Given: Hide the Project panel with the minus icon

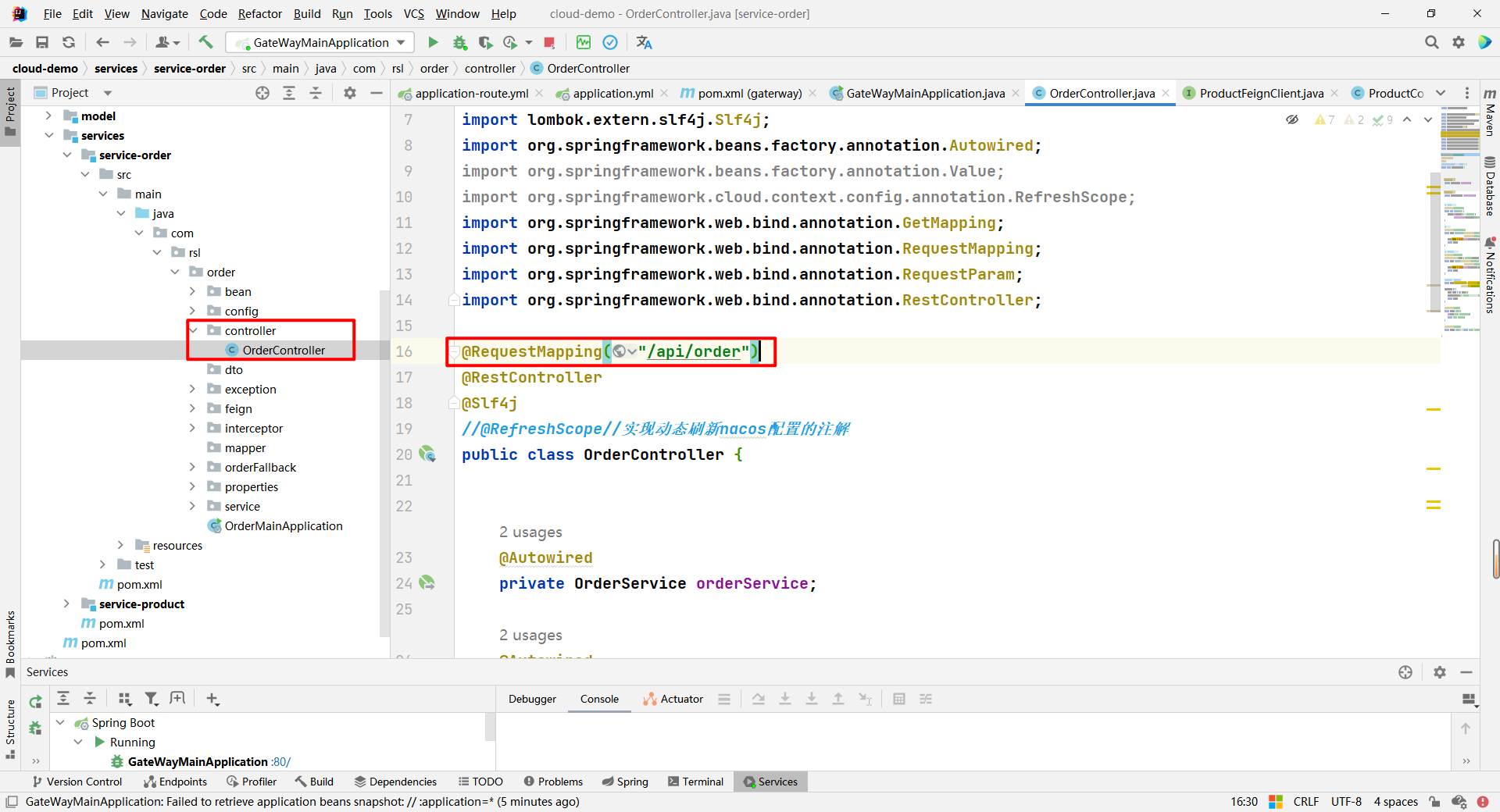Looking at the screenshot, I should click(376, 93).
